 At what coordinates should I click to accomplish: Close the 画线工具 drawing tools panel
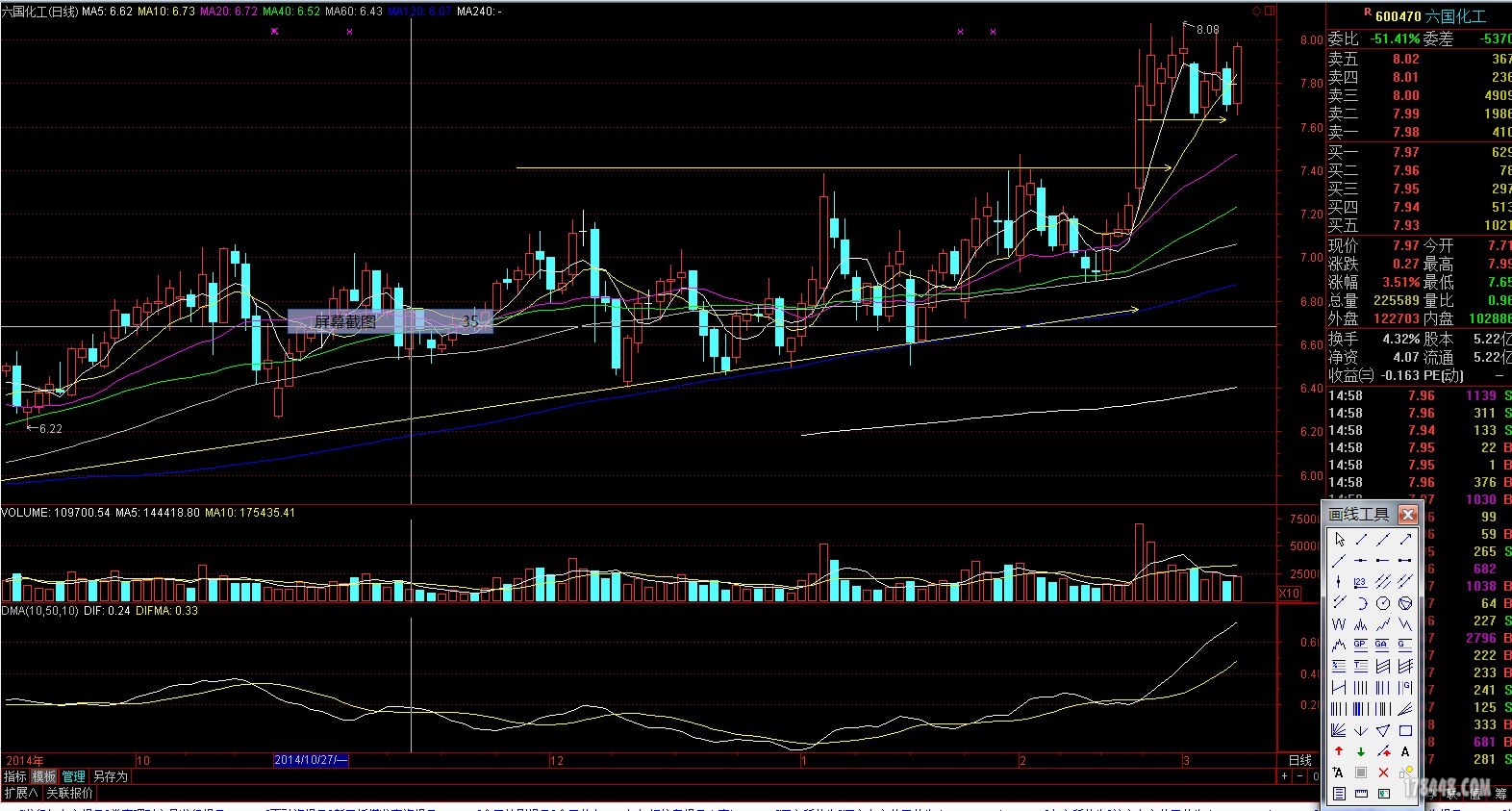pyautogui.click(x=1407, y=514)
